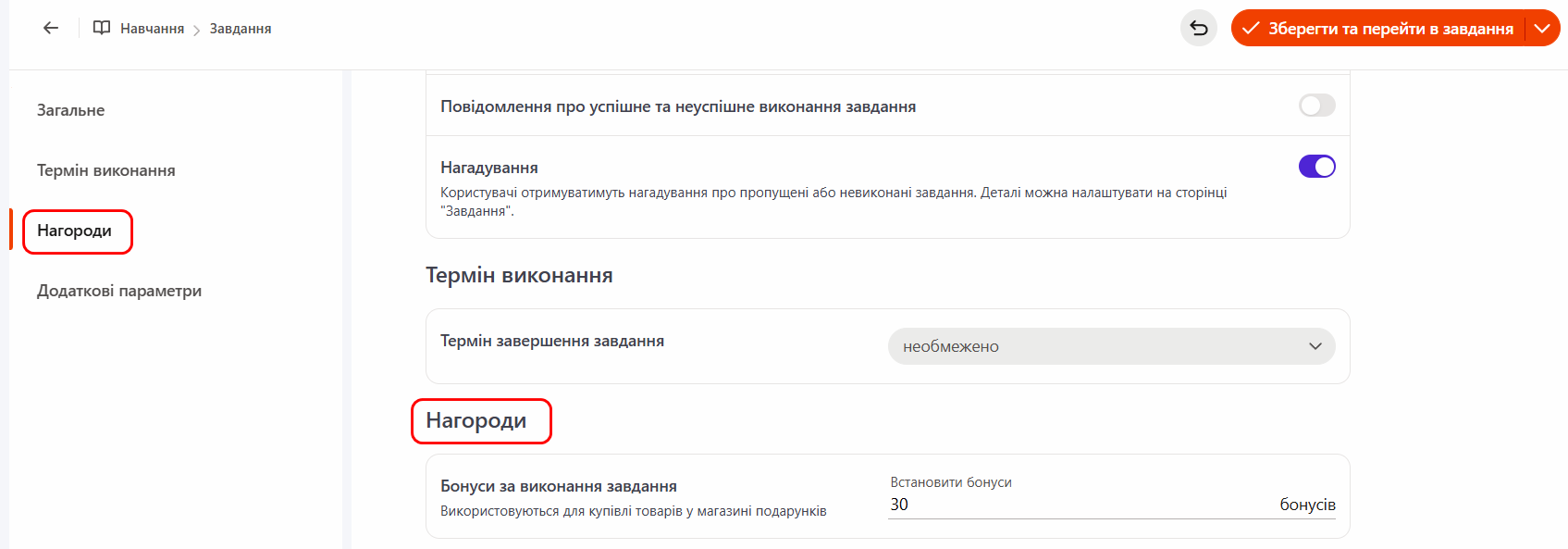Select Нагороди sidebar item
Image resolution: width=1568 pixels, height=549 pixels.
coord(75,231)
